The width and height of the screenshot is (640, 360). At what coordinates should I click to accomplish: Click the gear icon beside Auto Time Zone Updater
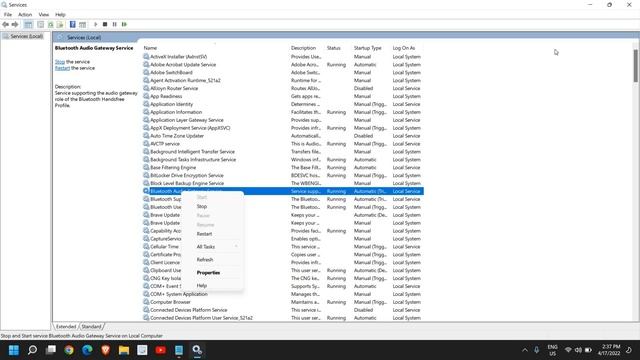(x=146, y=136)
